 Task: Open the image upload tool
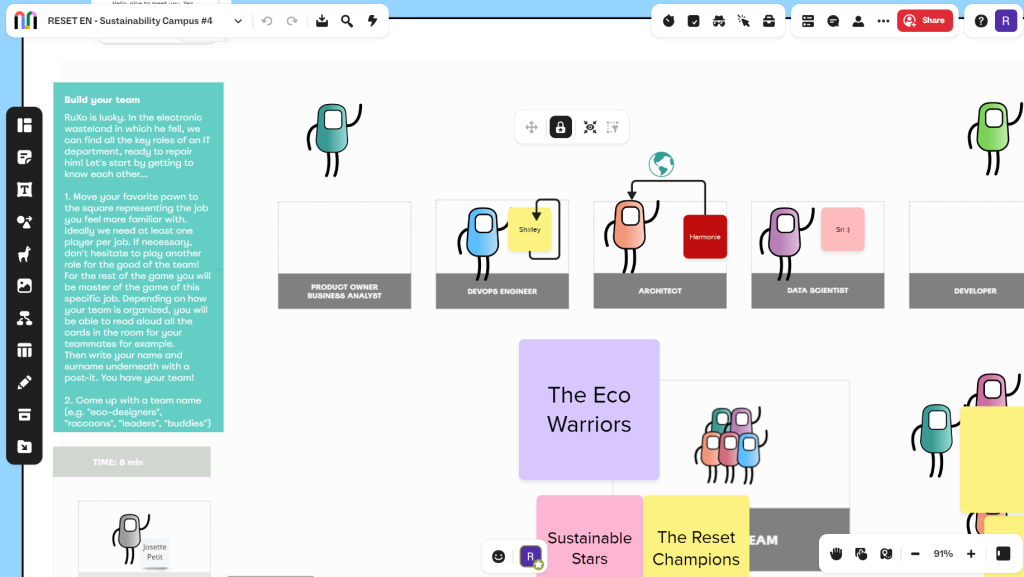point(24,286)
